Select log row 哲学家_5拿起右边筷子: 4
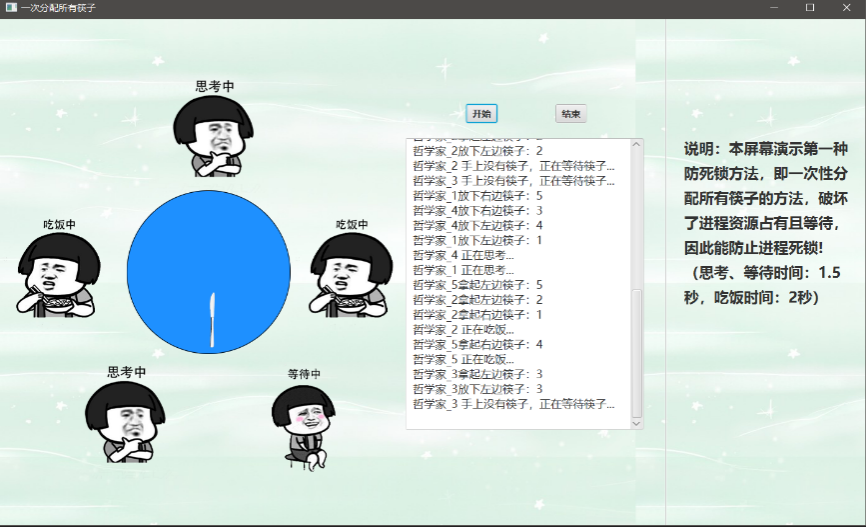Screen dimensions: 866x527 pos(478,345)
